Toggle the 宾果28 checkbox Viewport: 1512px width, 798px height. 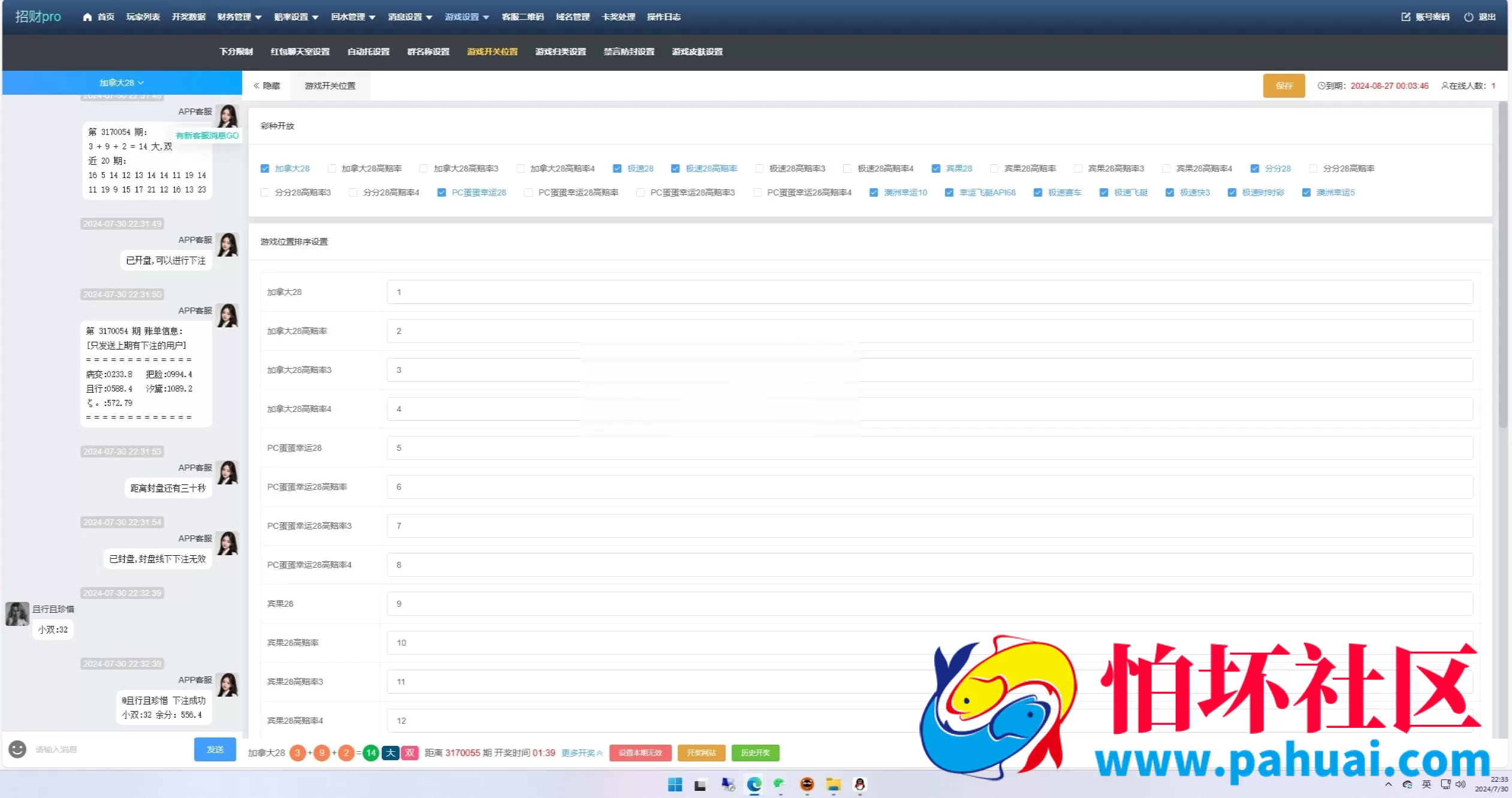tap(936, 168)
